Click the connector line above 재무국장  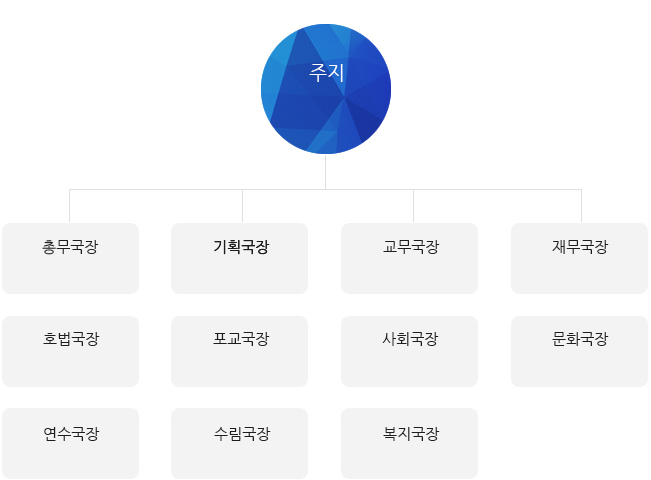click(x=581, y=206)
